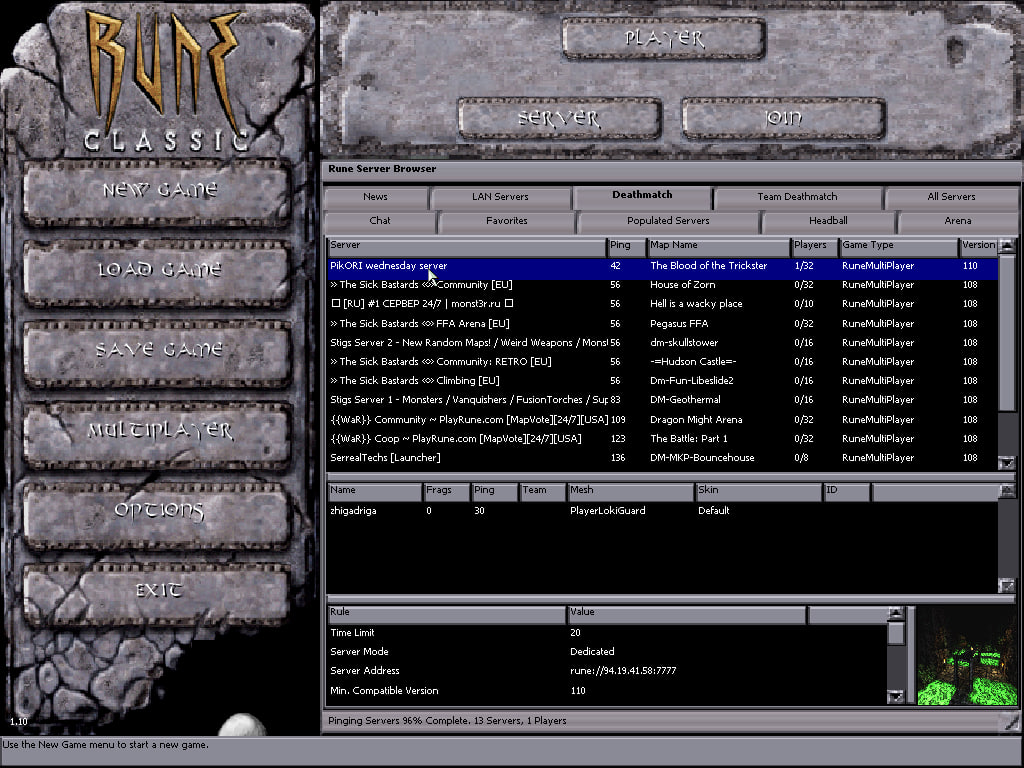Open Options from main menu
Screen dimensions: 1024x768
(159, 511)
